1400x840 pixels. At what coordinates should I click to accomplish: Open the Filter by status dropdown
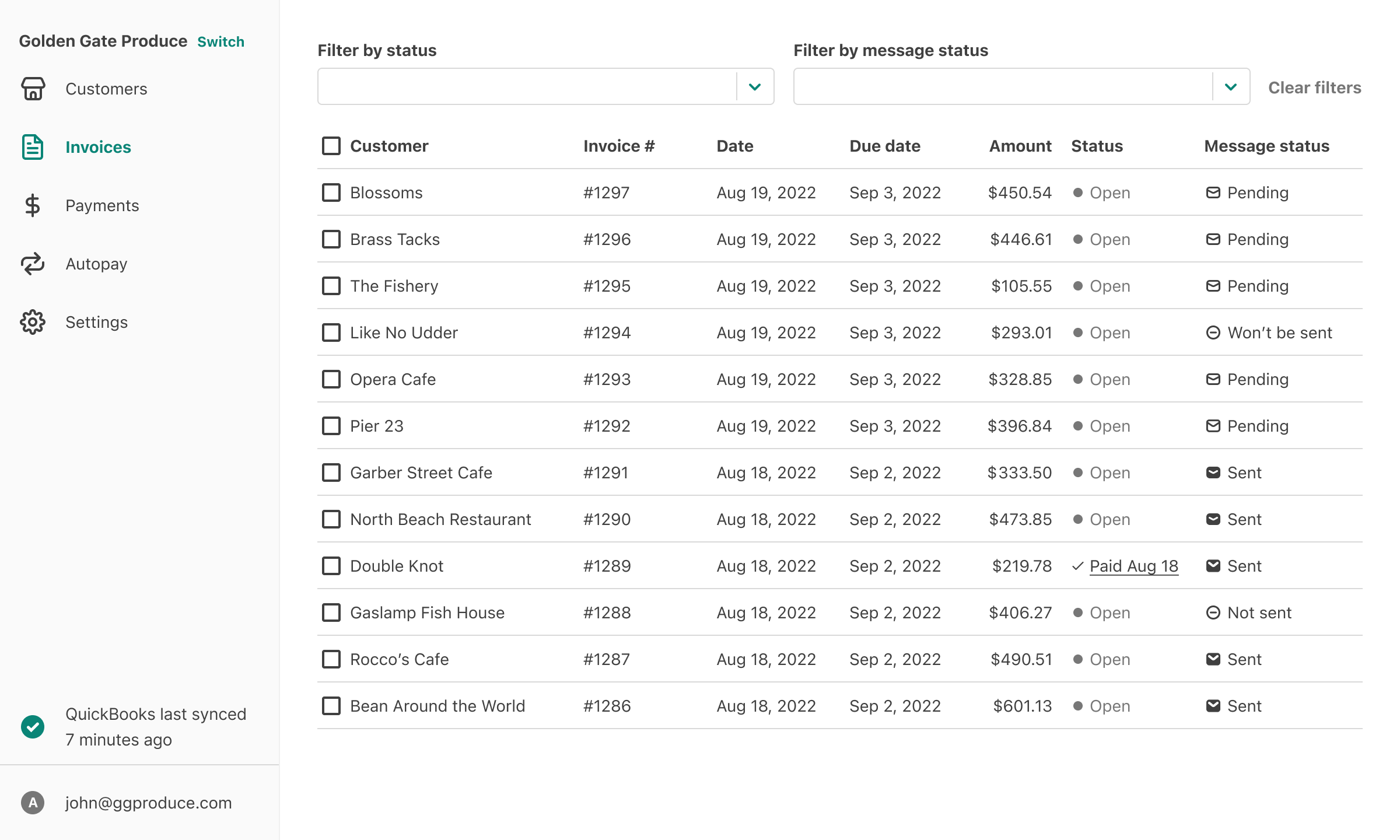(545, 86)
